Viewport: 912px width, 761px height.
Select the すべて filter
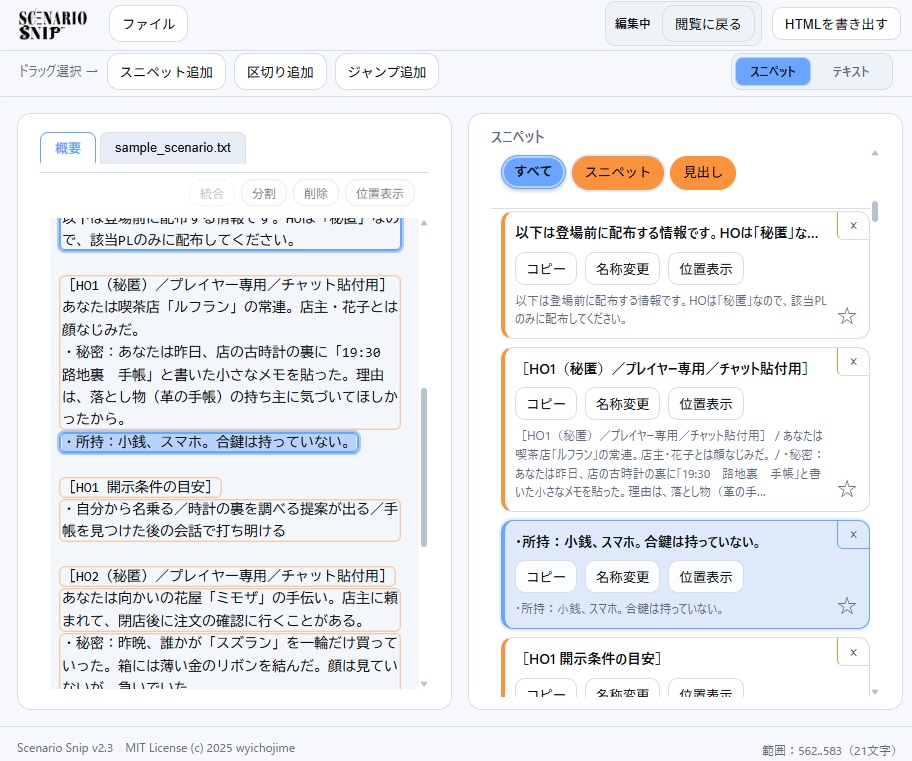pos(533,172)
